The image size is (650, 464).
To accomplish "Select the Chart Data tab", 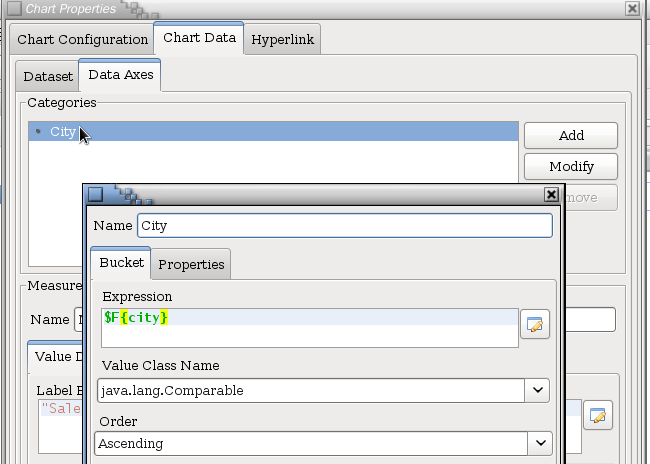I will [x=199, y=39].
